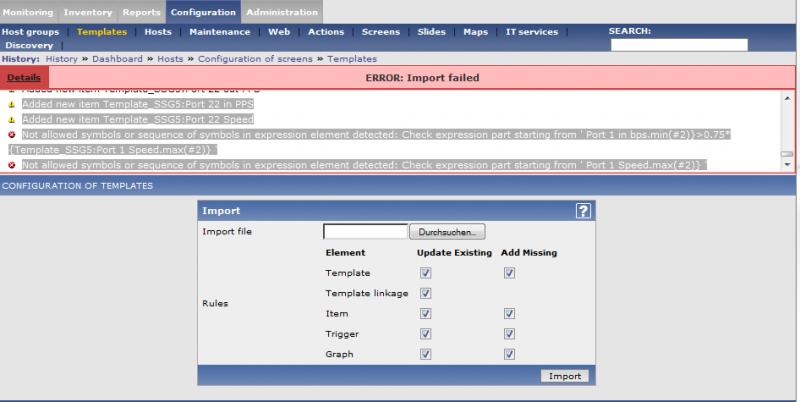Click 'ERROR: Import failed' message
The height and width of the screenshot is (402, 800).
[422, 78]
